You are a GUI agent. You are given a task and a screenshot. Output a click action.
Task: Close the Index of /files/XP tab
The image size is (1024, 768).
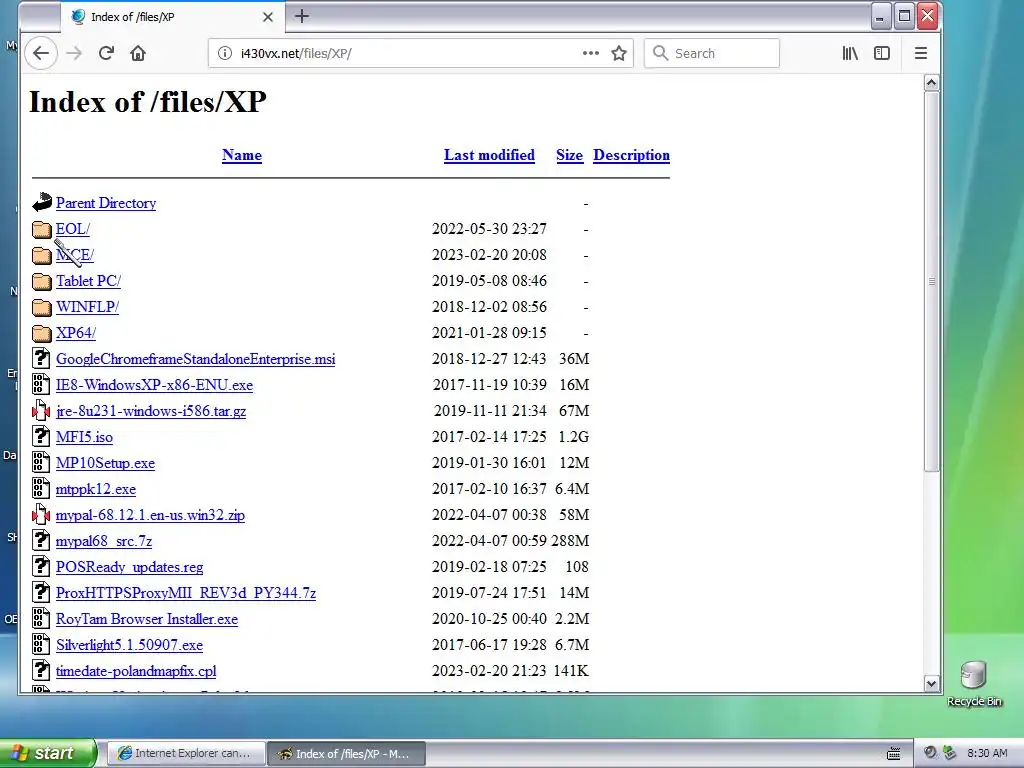tap(268, 17)
